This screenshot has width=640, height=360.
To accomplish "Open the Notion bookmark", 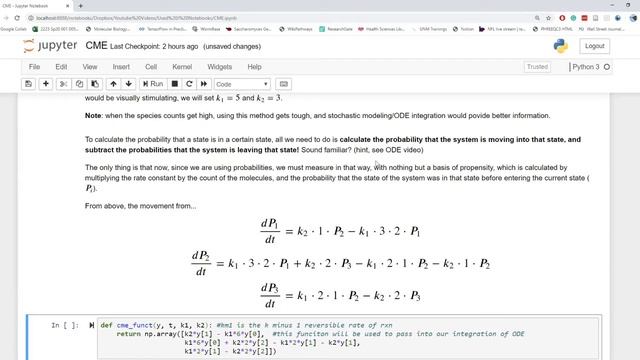I will click(x=464, y=29).
